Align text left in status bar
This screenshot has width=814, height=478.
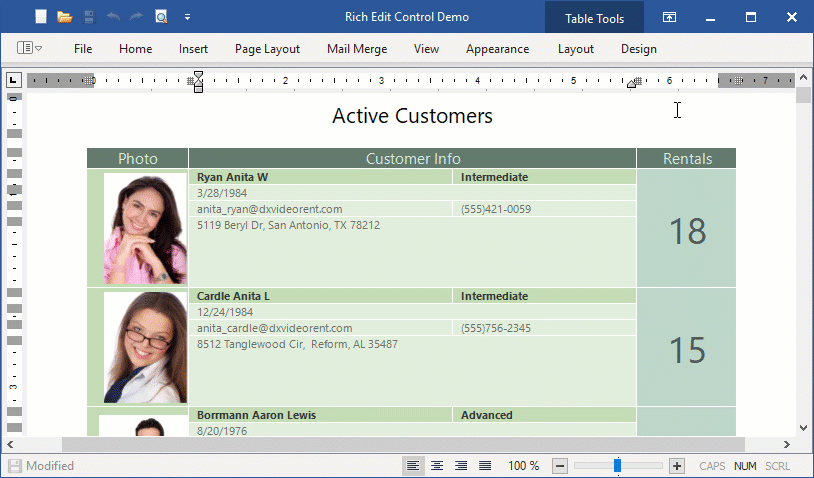(x=413, y=466)
